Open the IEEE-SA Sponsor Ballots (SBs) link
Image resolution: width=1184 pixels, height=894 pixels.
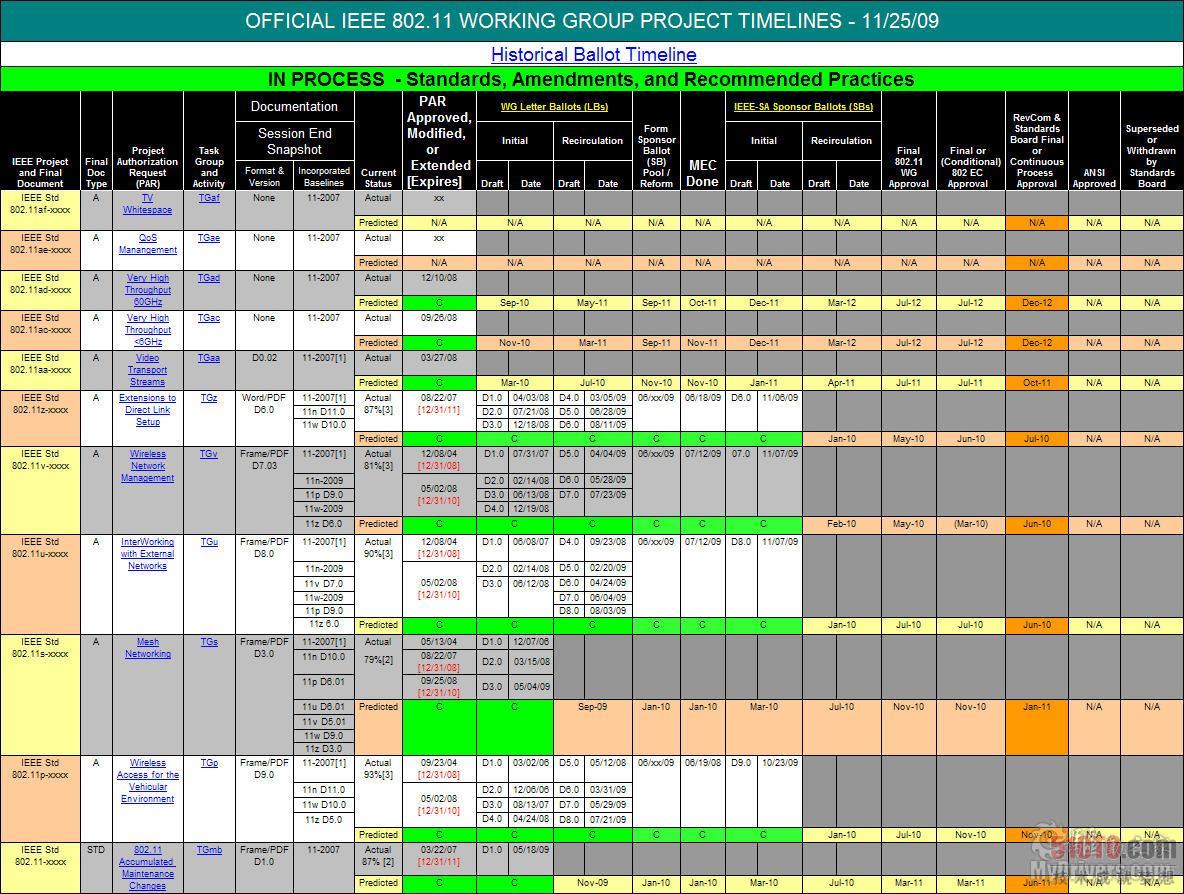(x=803, y=106)
